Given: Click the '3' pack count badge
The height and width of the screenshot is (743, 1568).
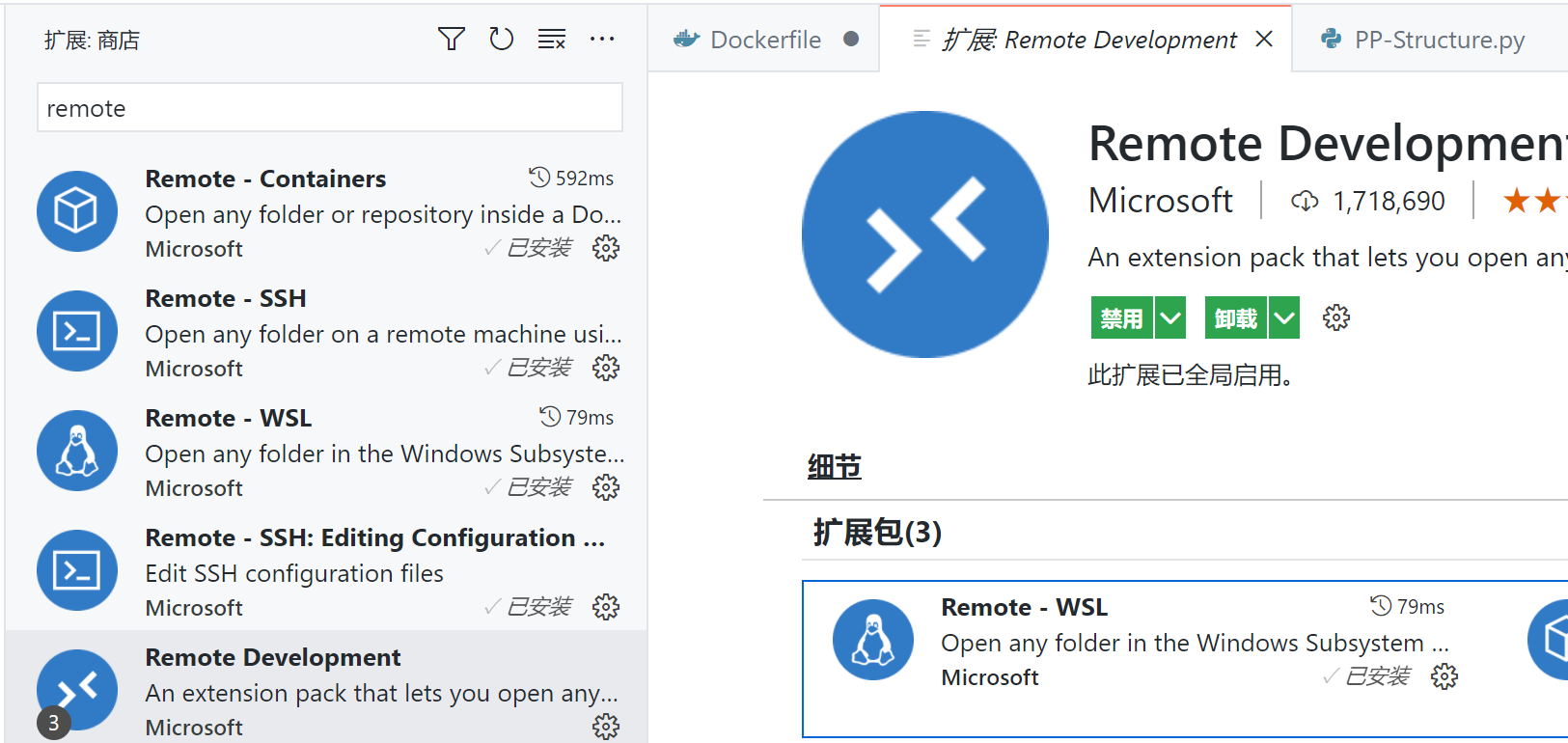Looking at the screenshot, I should [54, 723].
